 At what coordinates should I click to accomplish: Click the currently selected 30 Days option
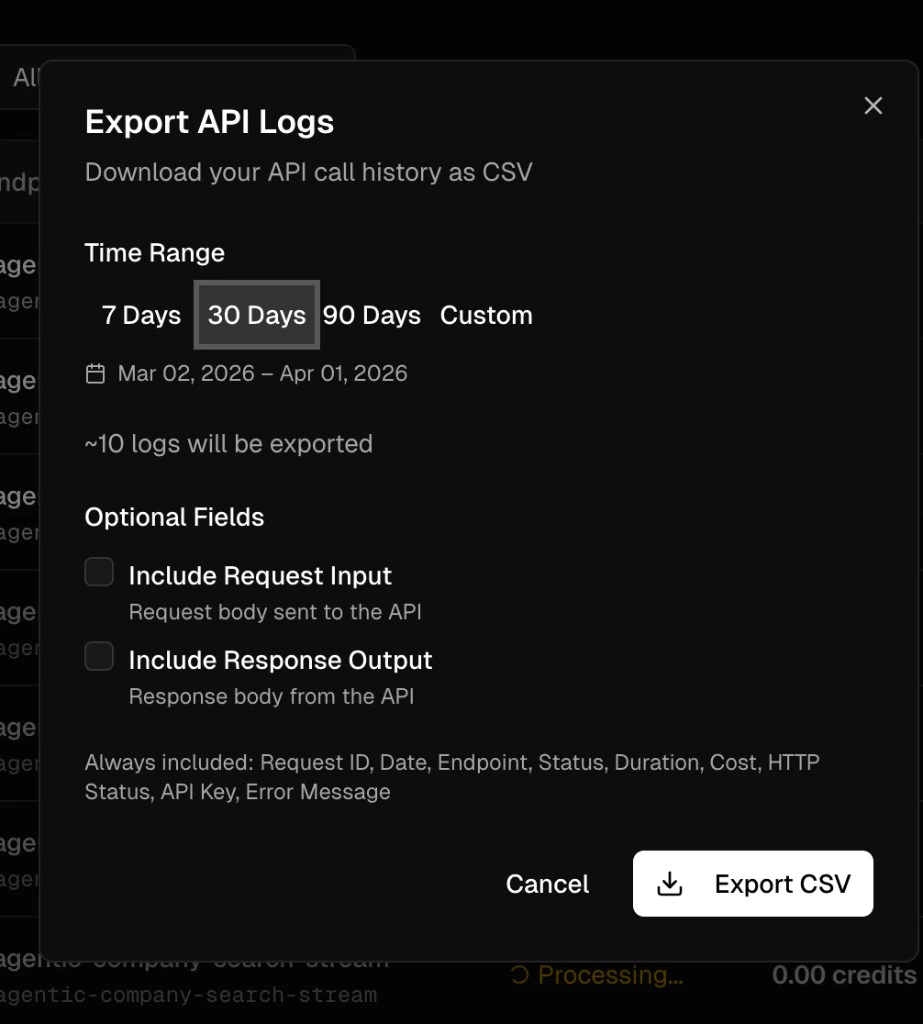pyautogui.click(x=256, y=314)
